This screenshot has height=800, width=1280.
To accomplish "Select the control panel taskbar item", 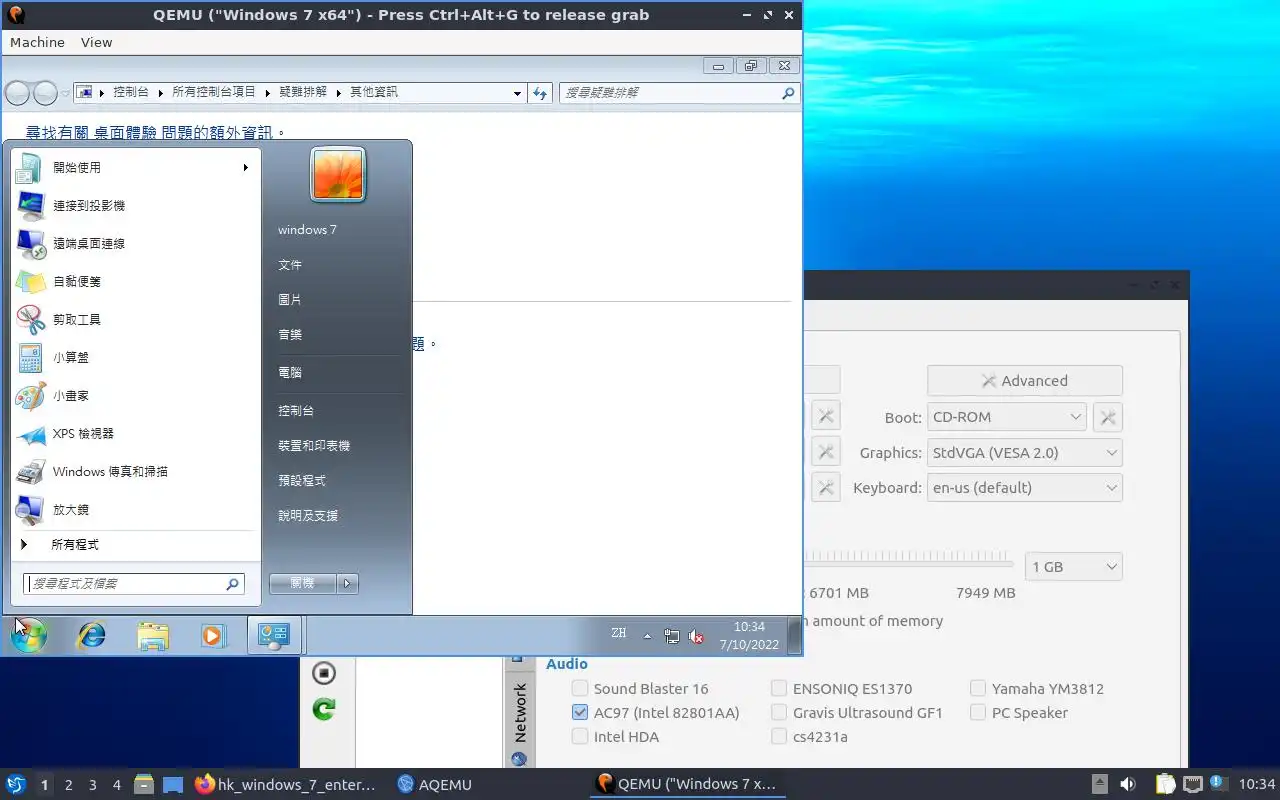I will tap(273, 635).
